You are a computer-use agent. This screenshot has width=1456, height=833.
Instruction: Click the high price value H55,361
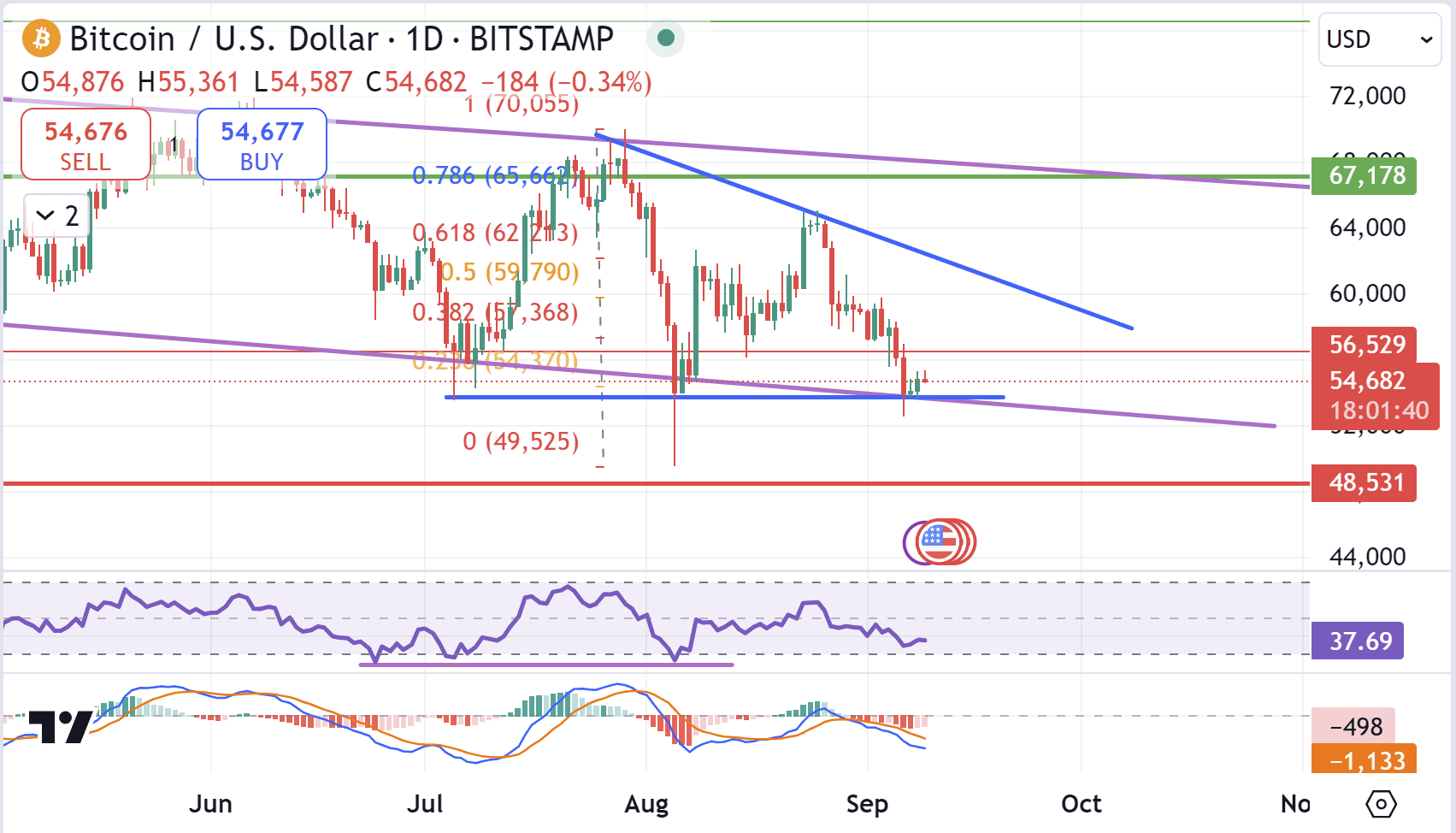point(188,82)
